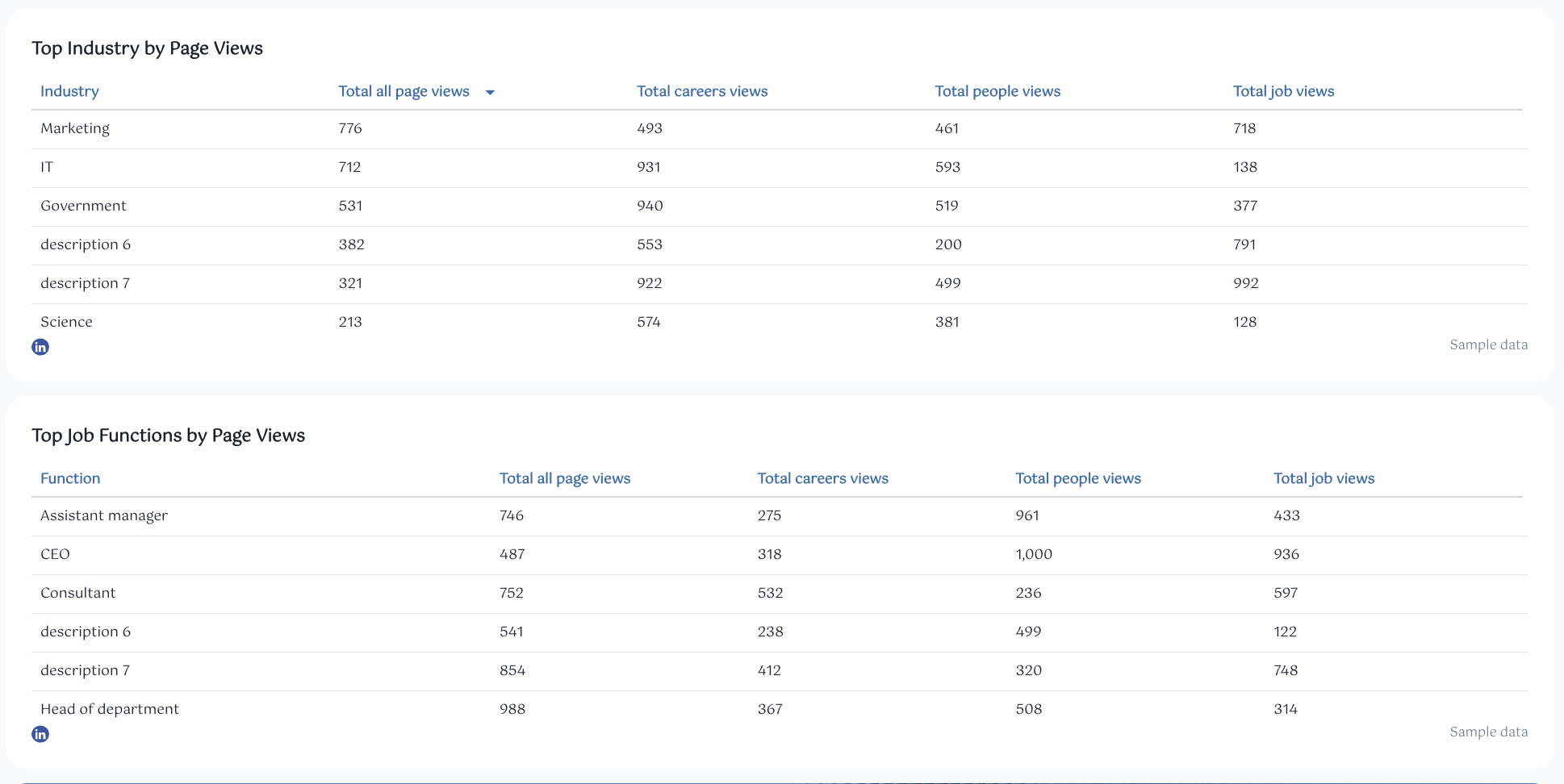Sort the Industry table by Industry name
The height and width of the screenshot is (784, 1564).
coord(69,91)
